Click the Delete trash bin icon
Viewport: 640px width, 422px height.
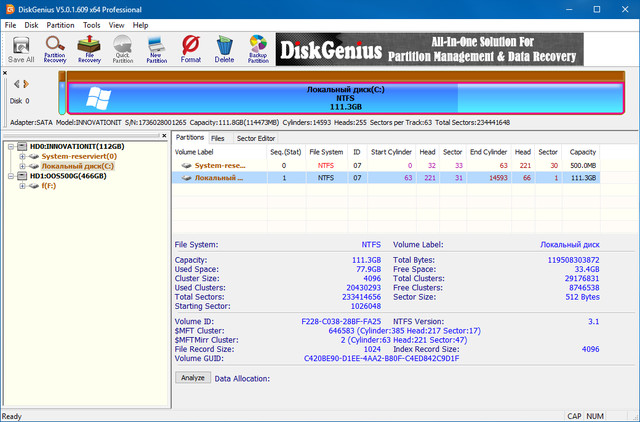pyautogui.click(x=225, y=48)
